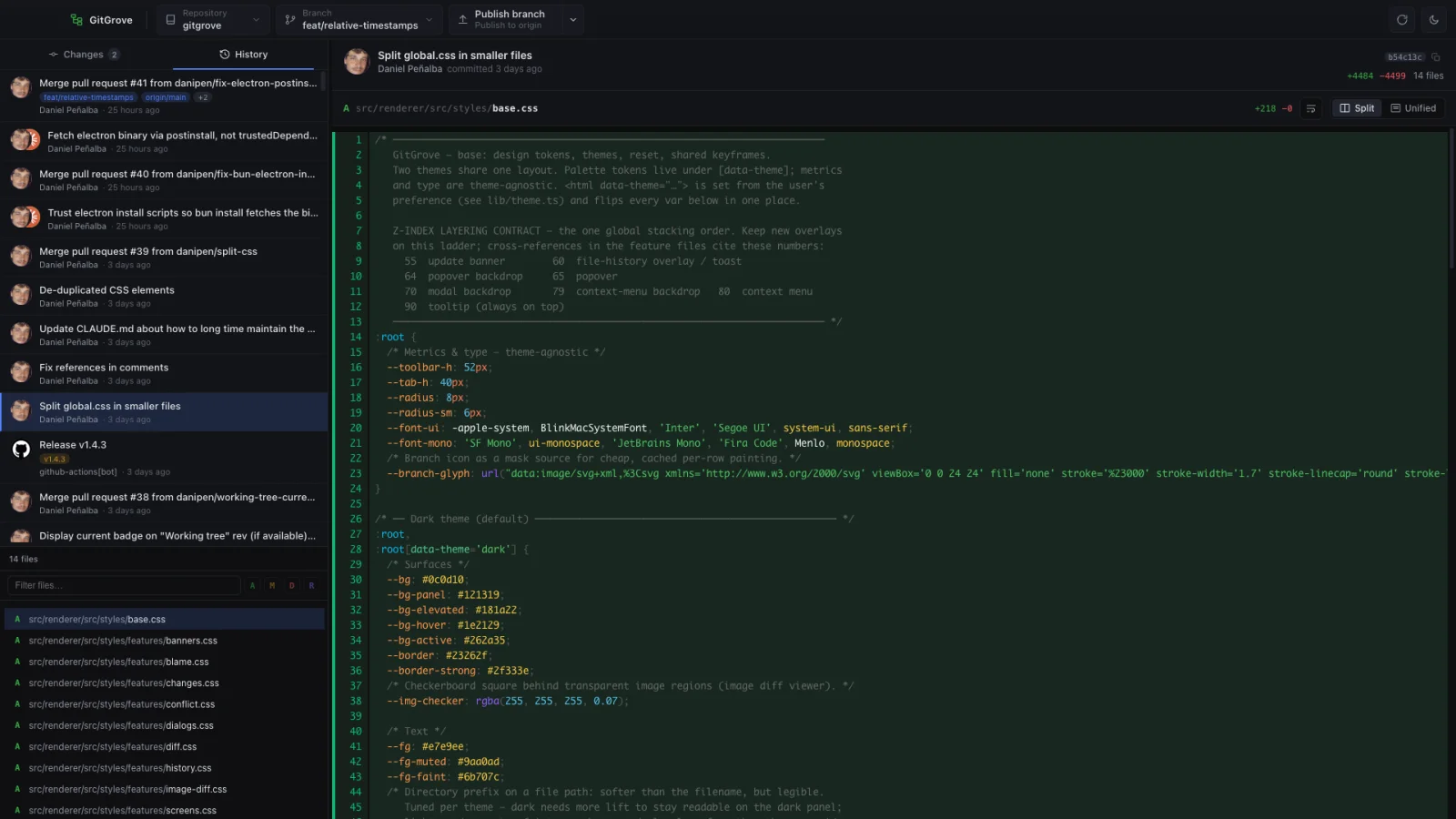This screenshot has height=819, width=1456.
Task: Select commit Release v1.4.3
Action: click(164, 458)
